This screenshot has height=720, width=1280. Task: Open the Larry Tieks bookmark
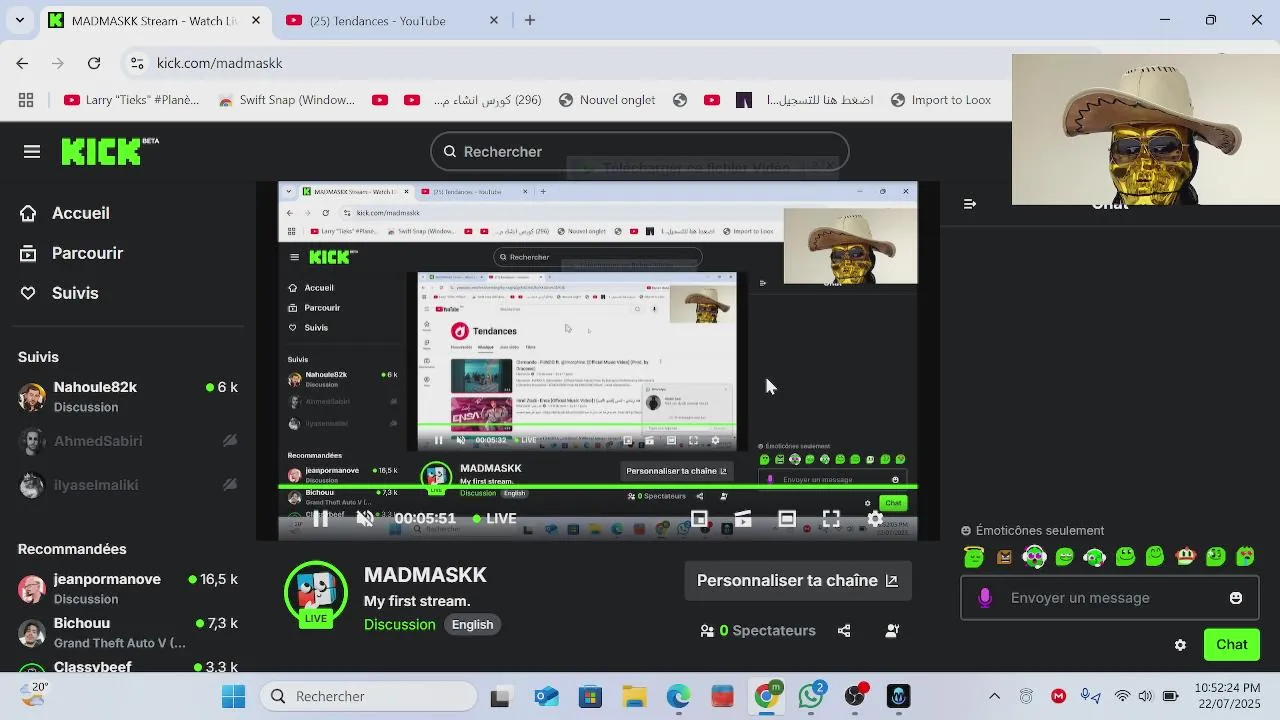(132, 100)
